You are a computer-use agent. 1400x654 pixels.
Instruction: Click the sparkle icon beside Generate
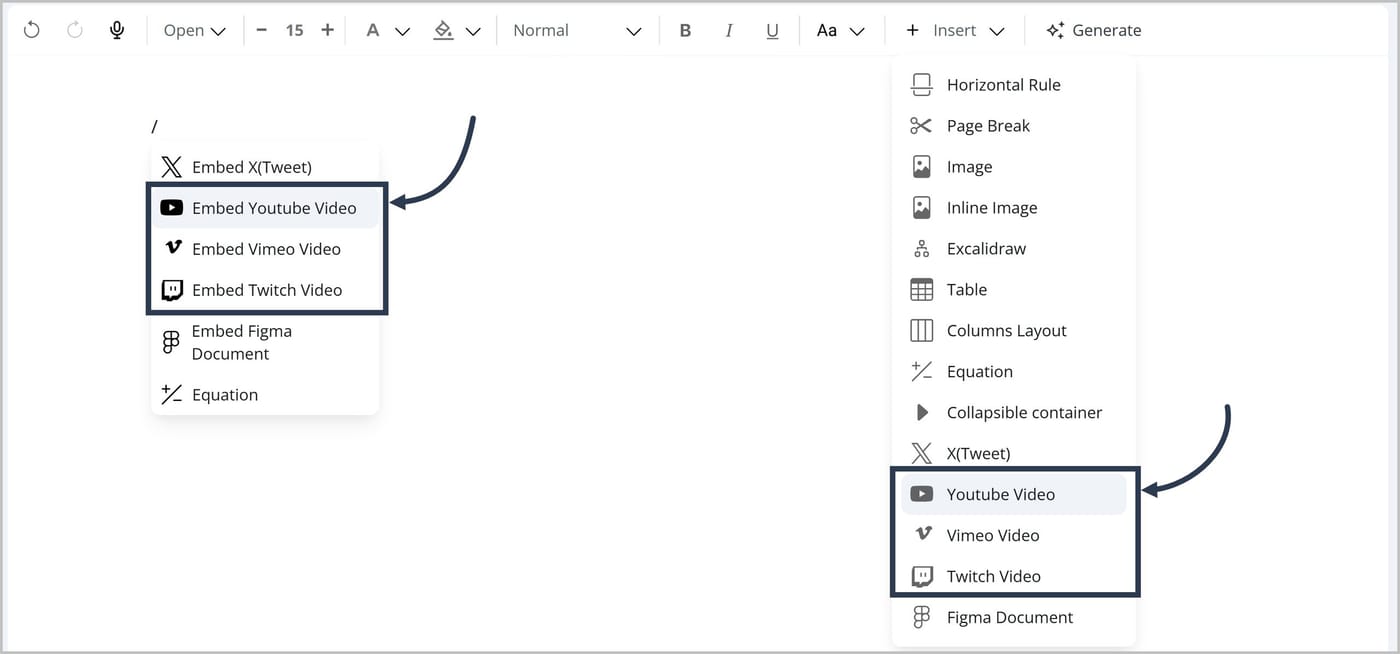[x=1055, y=30]
